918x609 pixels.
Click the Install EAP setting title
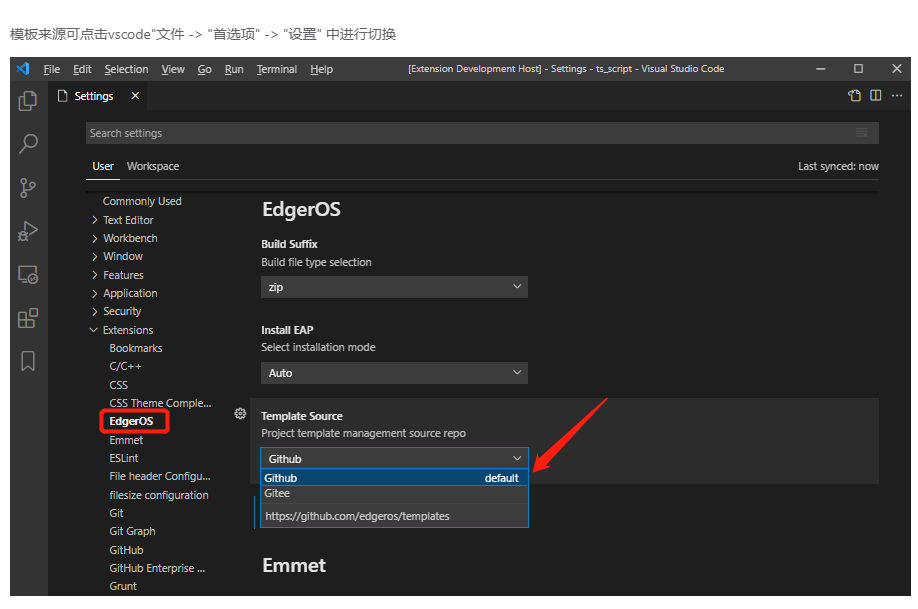coord(287,330)
